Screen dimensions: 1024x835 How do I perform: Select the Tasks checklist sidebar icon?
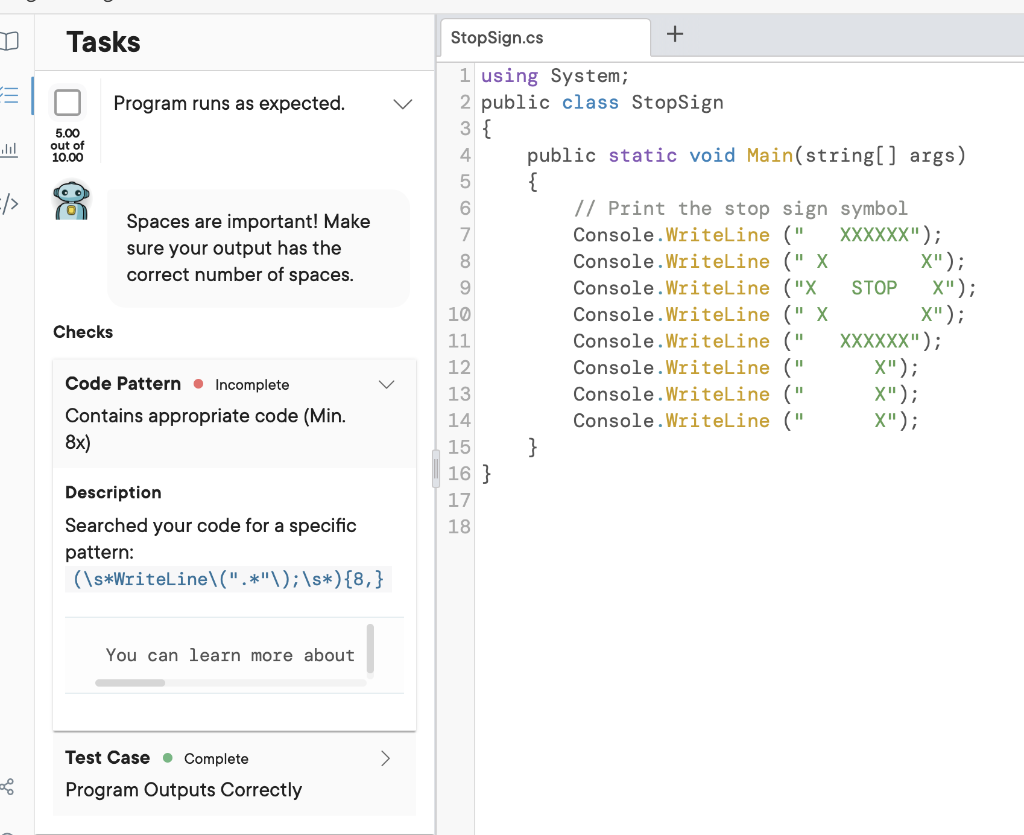9,96
